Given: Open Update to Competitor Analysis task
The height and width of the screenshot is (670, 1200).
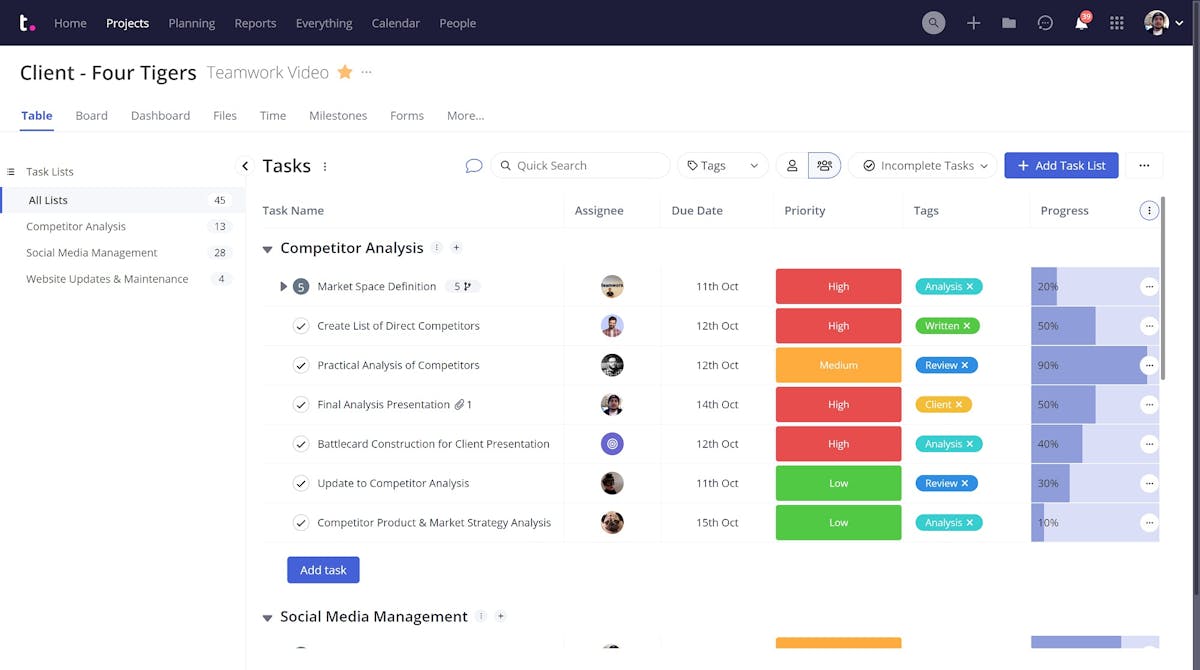Looking at the screenshot, I should 393,483.
